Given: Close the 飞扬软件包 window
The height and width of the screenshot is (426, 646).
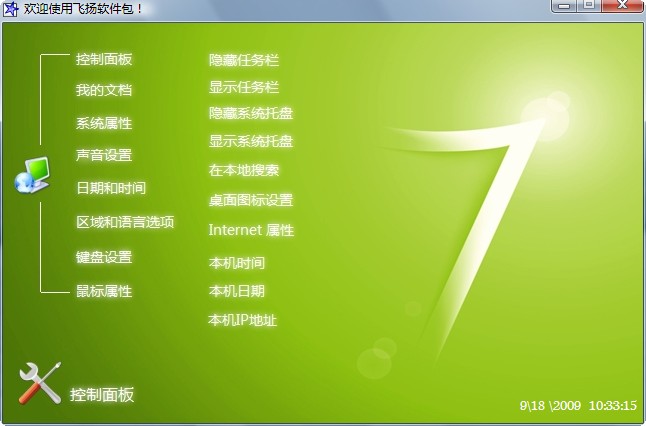Looking at the screenshot, I should (623, 6).
